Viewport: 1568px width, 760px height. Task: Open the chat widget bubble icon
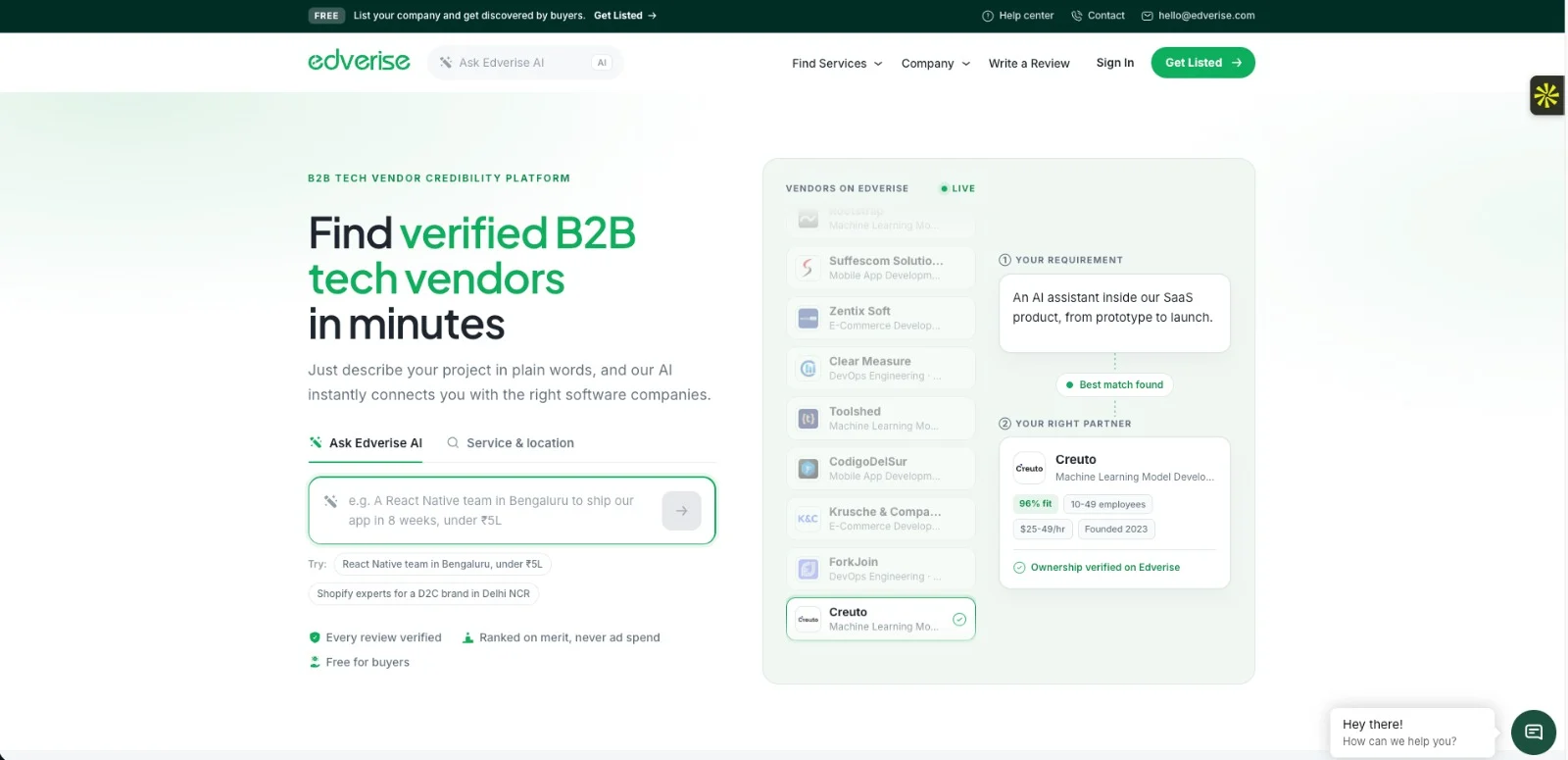[1534, 732]
